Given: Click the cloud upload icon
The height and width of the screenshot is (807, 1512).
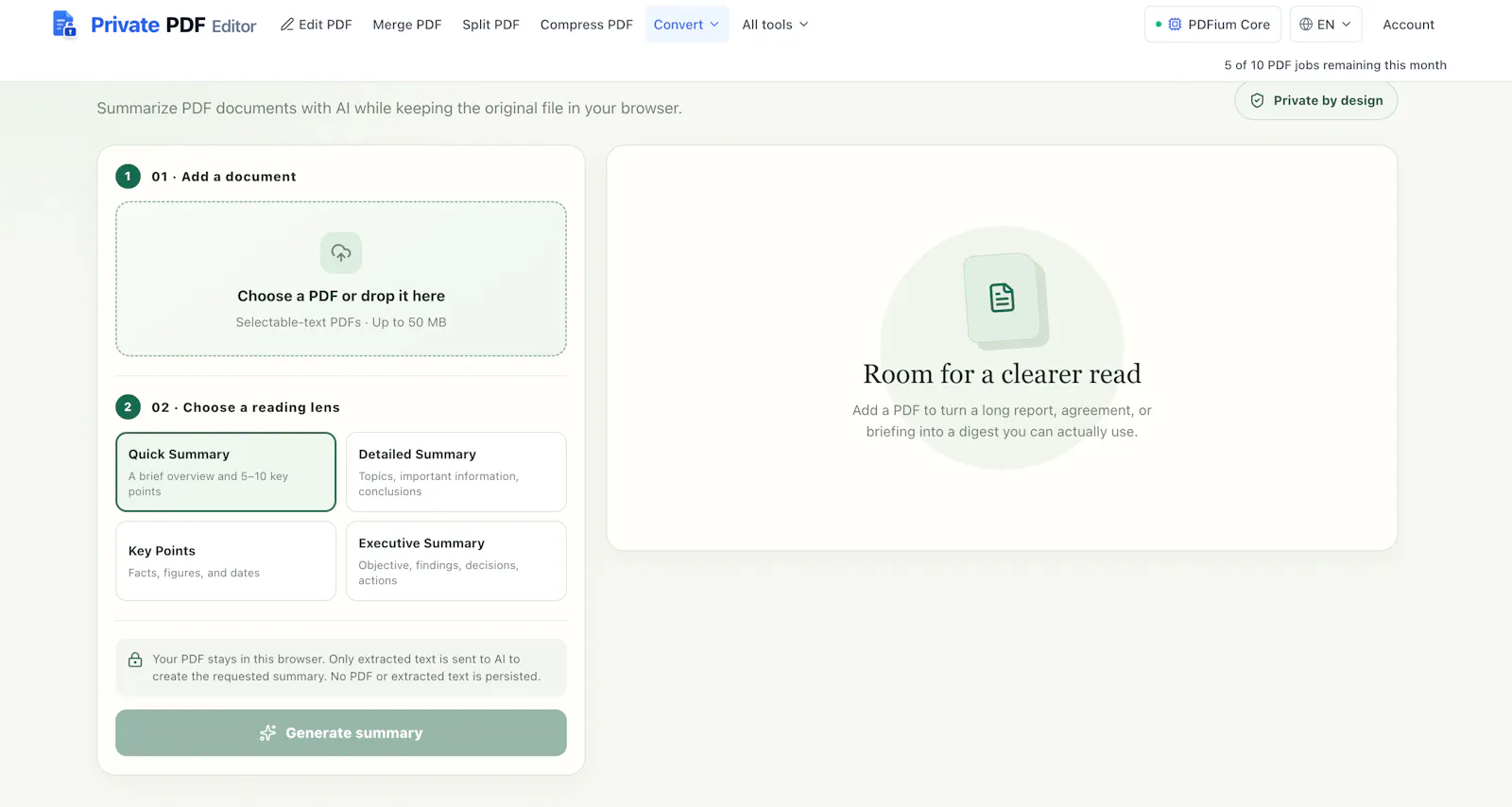Looking at the screenshot, I should click(x=341, y=252).
